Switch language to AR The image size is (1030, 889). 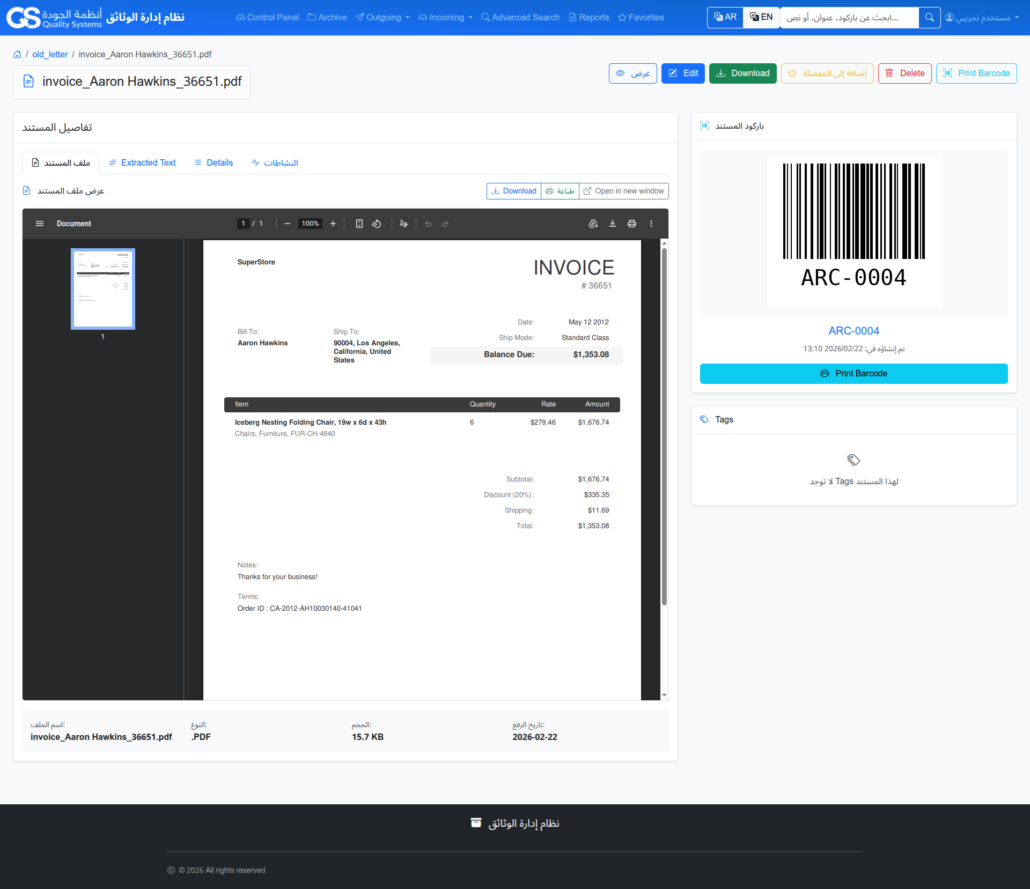click(724, 17)
